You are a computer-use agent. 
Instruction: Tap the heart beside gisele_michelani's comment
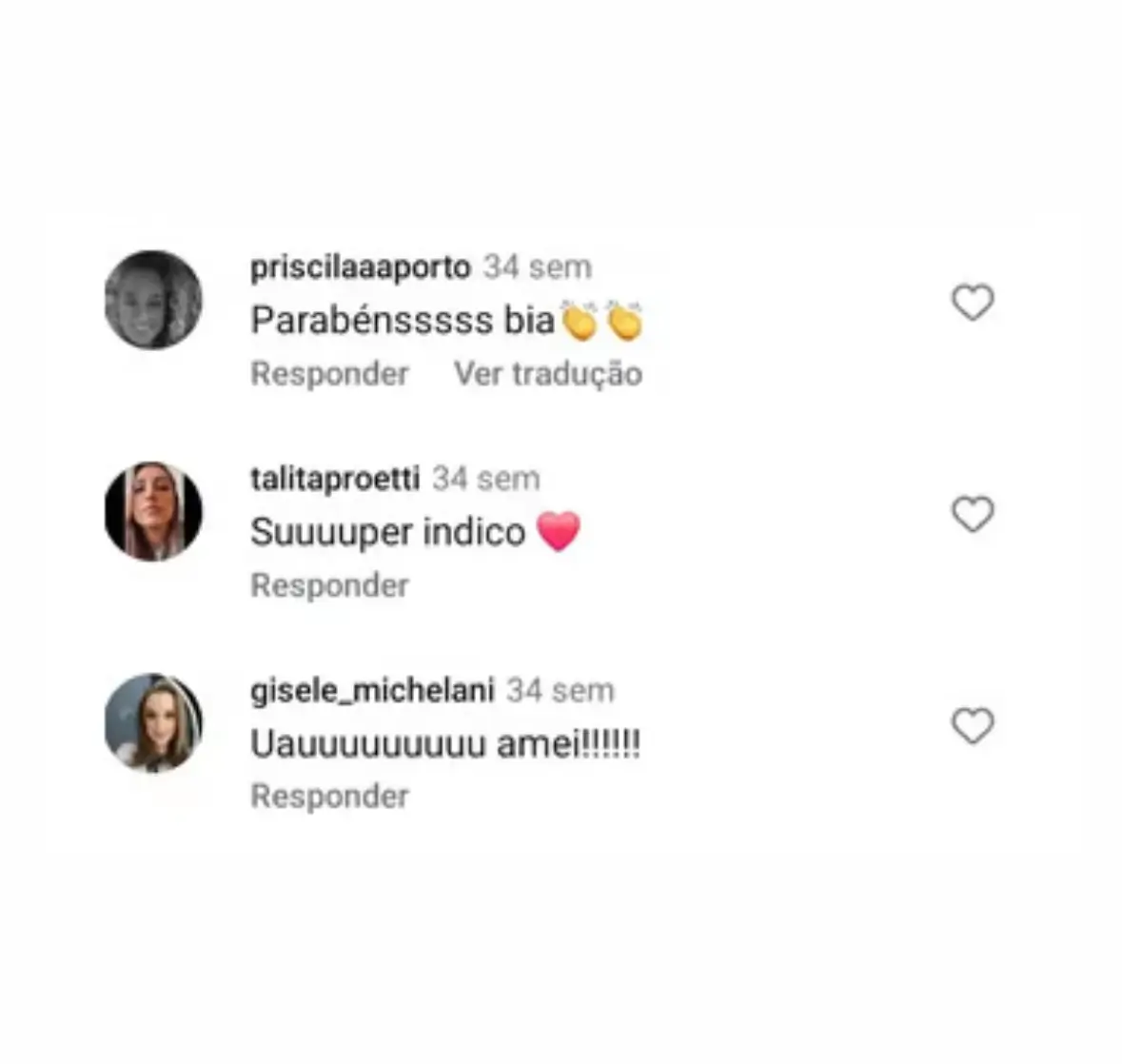(973, 725)
